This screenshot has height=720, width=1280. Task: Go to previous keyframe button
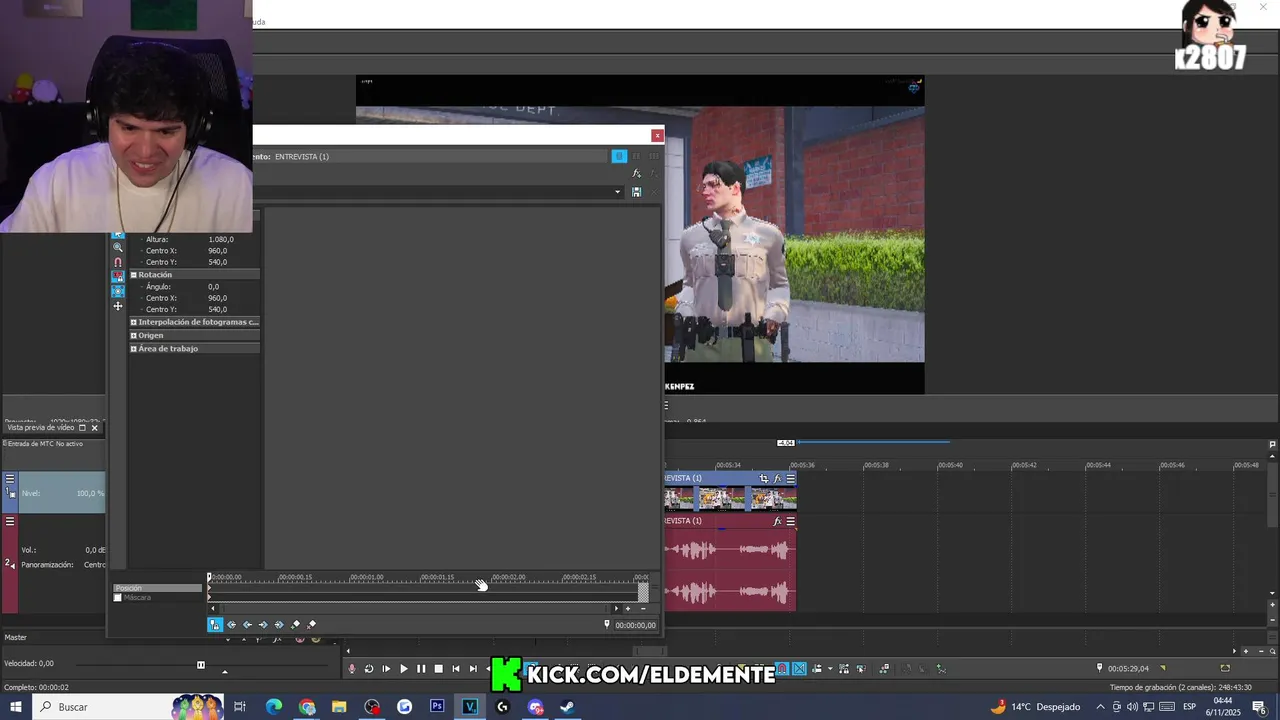pos(248,625)
